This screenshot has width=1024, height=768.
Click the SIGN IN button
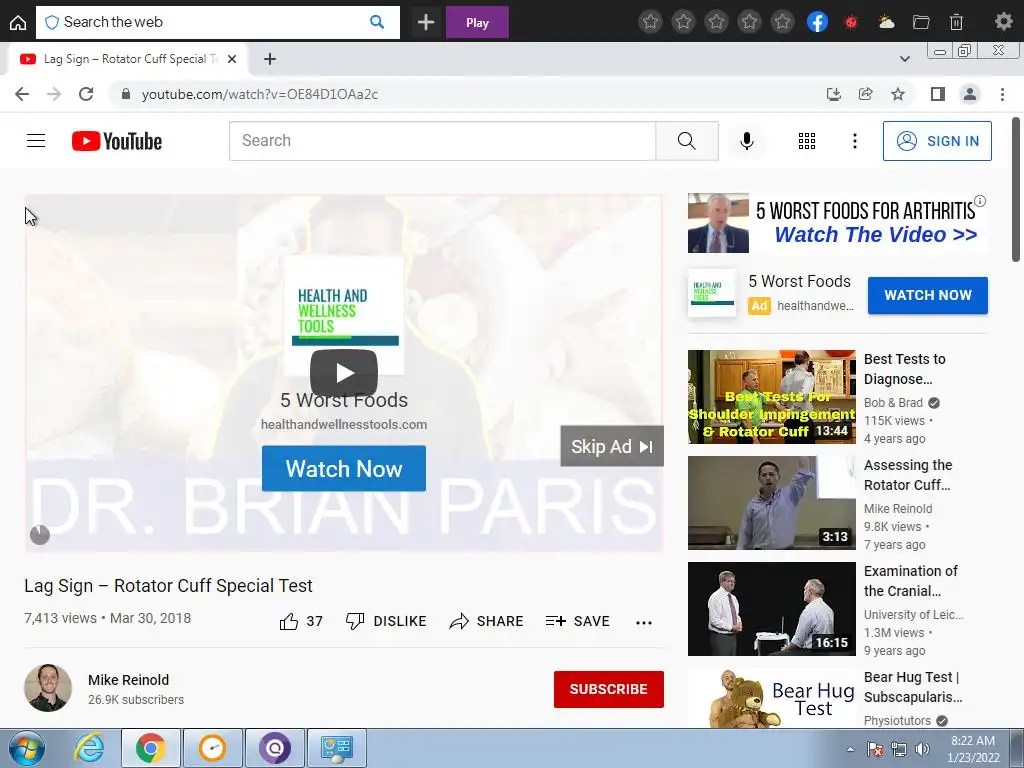[937, 140]
